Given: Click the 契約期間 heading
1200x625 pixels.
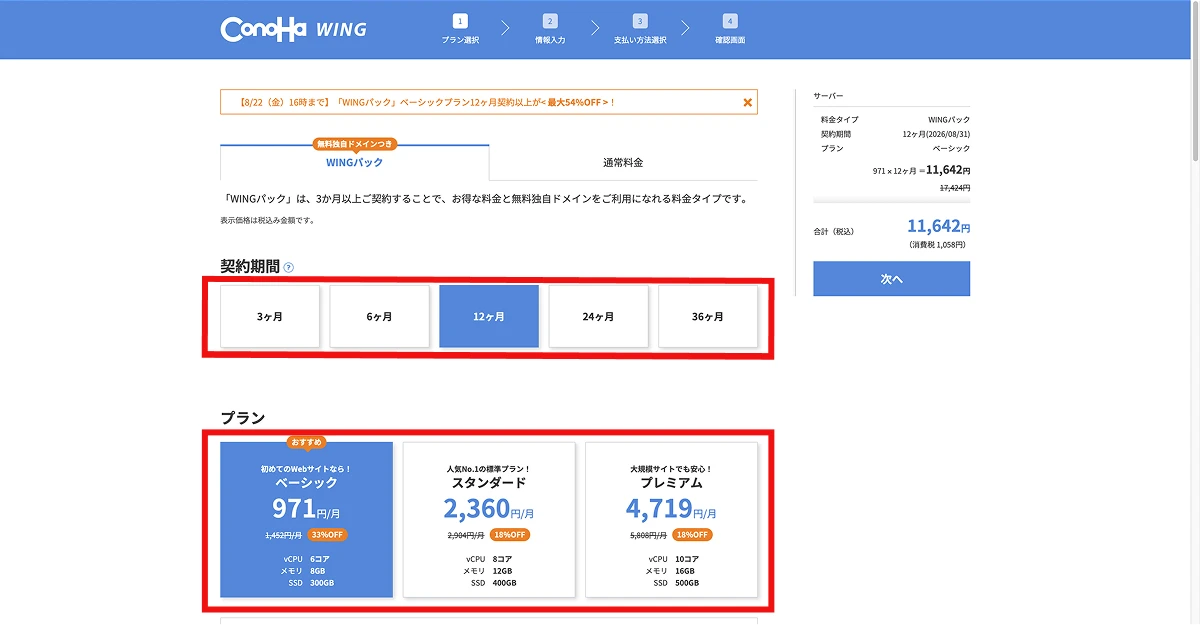Looking at the screenshot, I should point(250,267).
